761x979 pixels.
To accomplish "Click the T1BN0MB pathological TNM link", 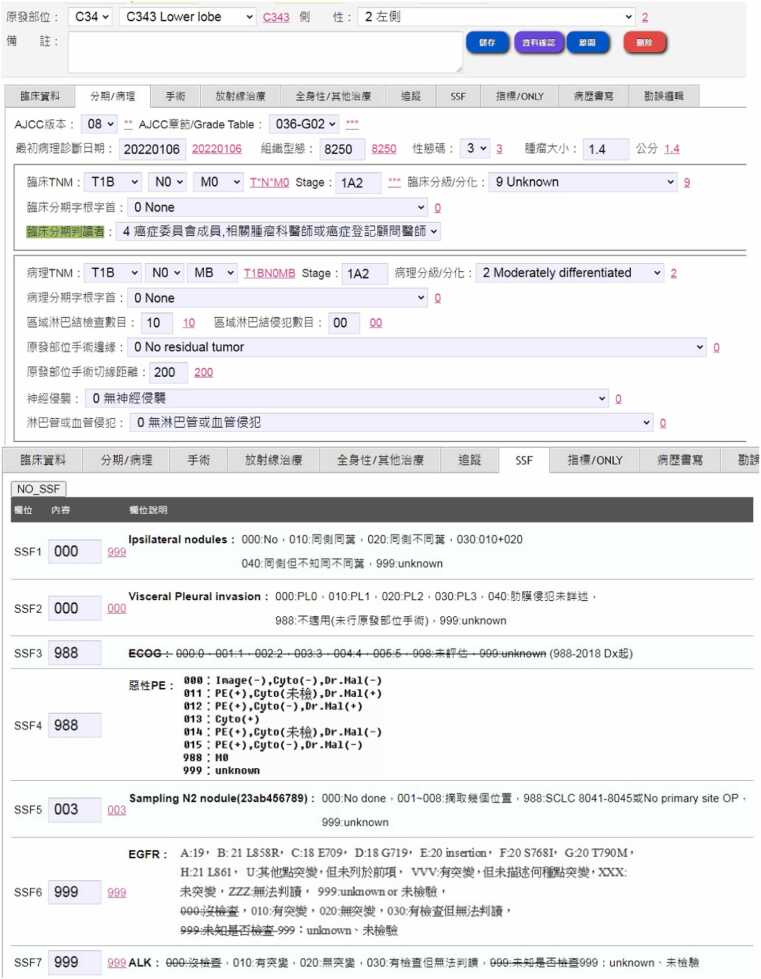I will coord(269,274).
